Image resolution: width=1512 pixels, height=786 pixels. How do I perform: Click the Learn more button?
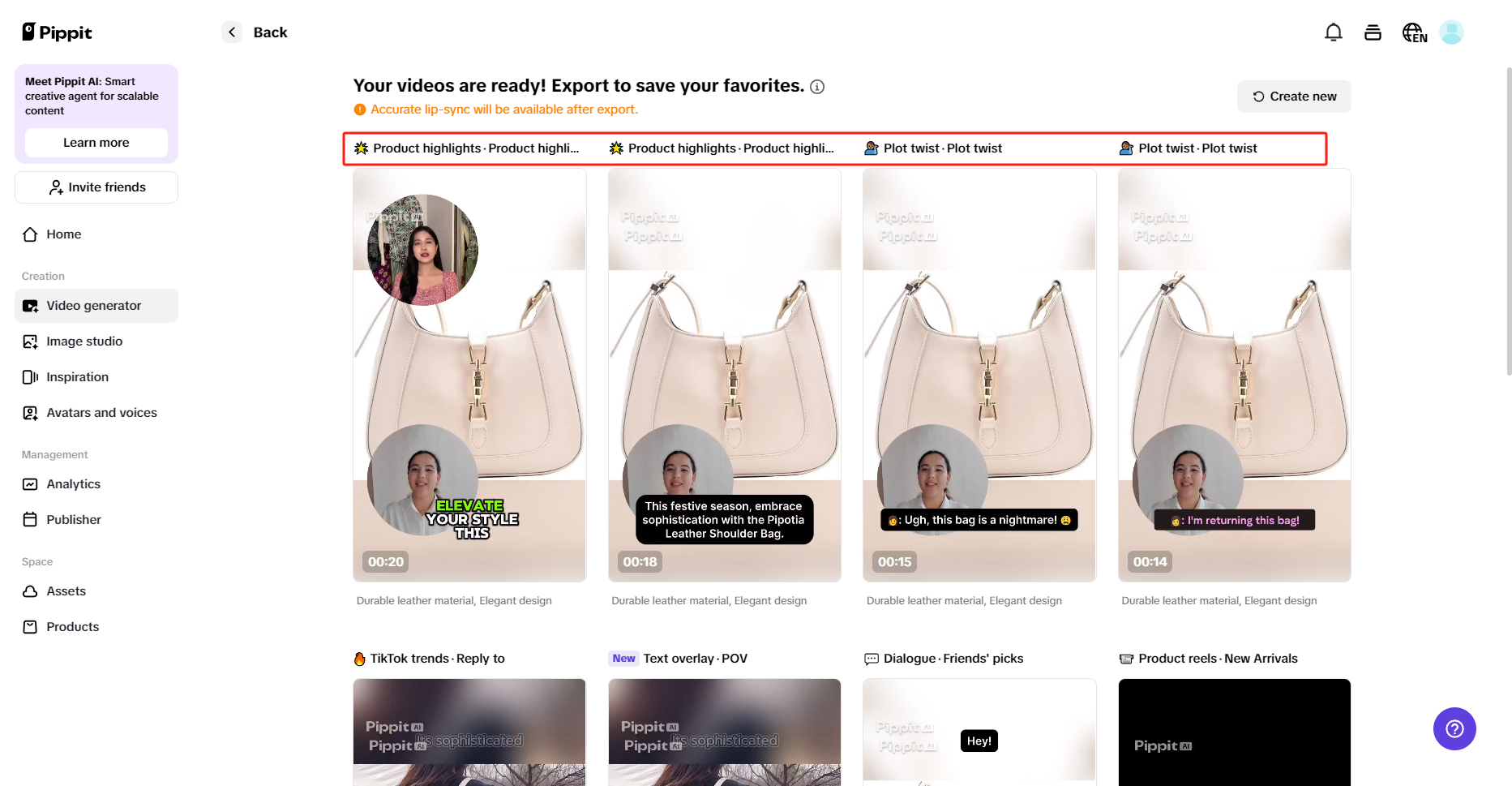[x=96, y=142]
